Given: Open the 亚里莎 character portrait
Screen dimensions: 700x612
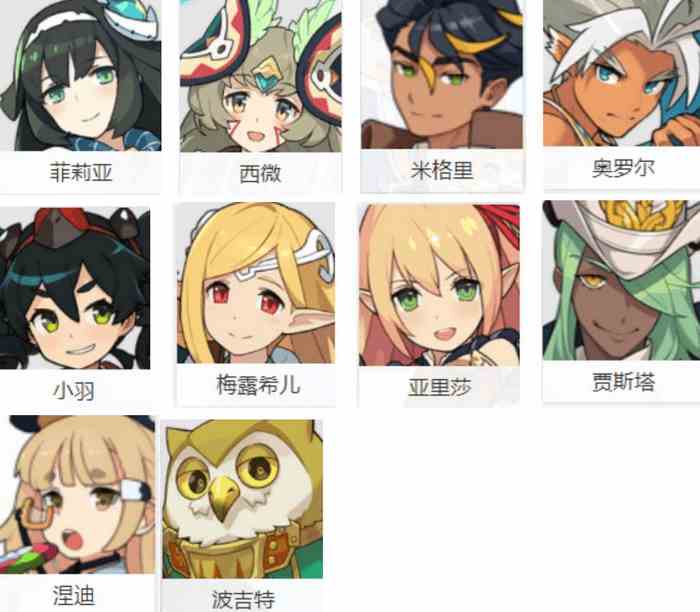Looking at the screenshot, I should (x=439, y=285).
